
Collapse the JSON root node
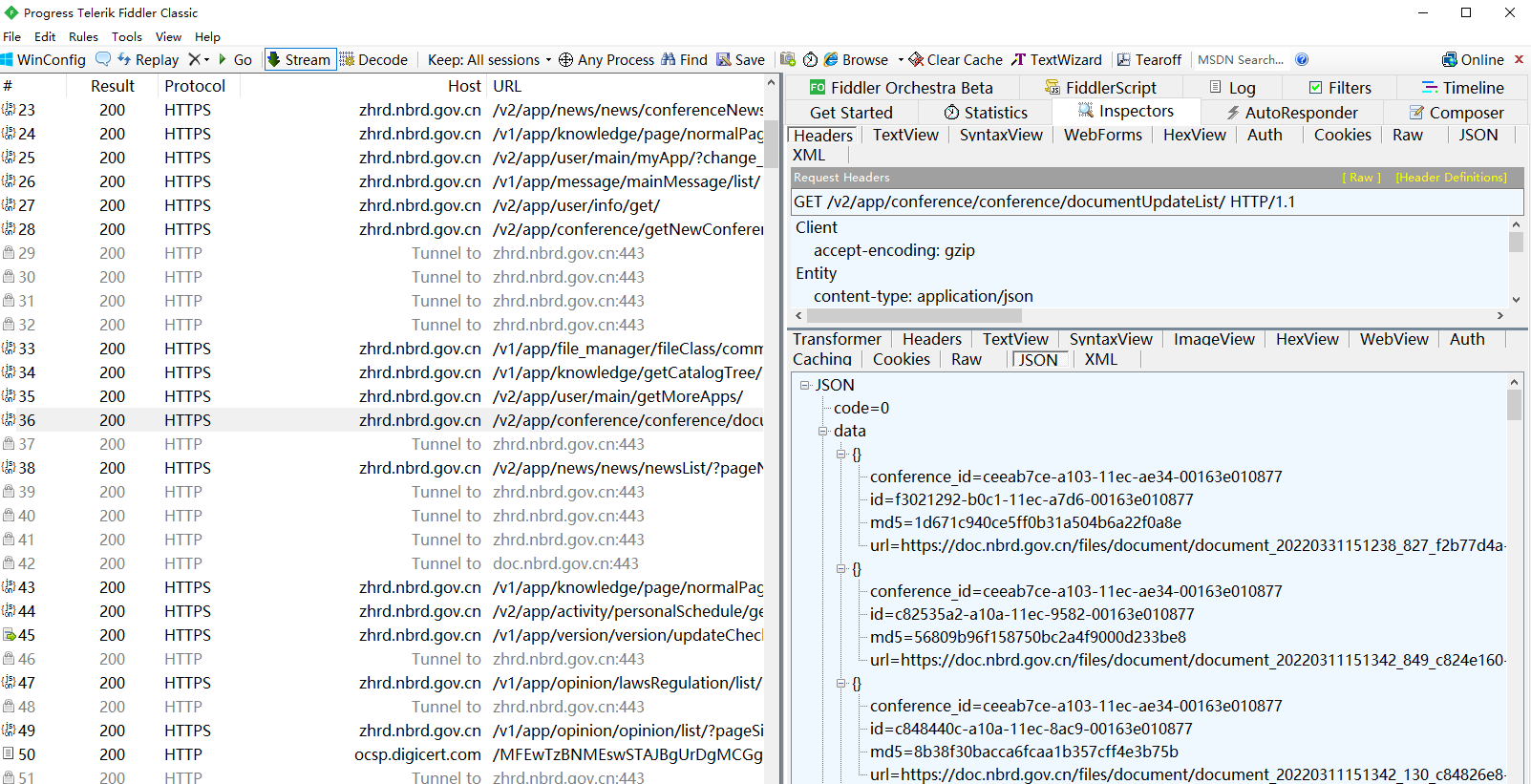[805, 385]
